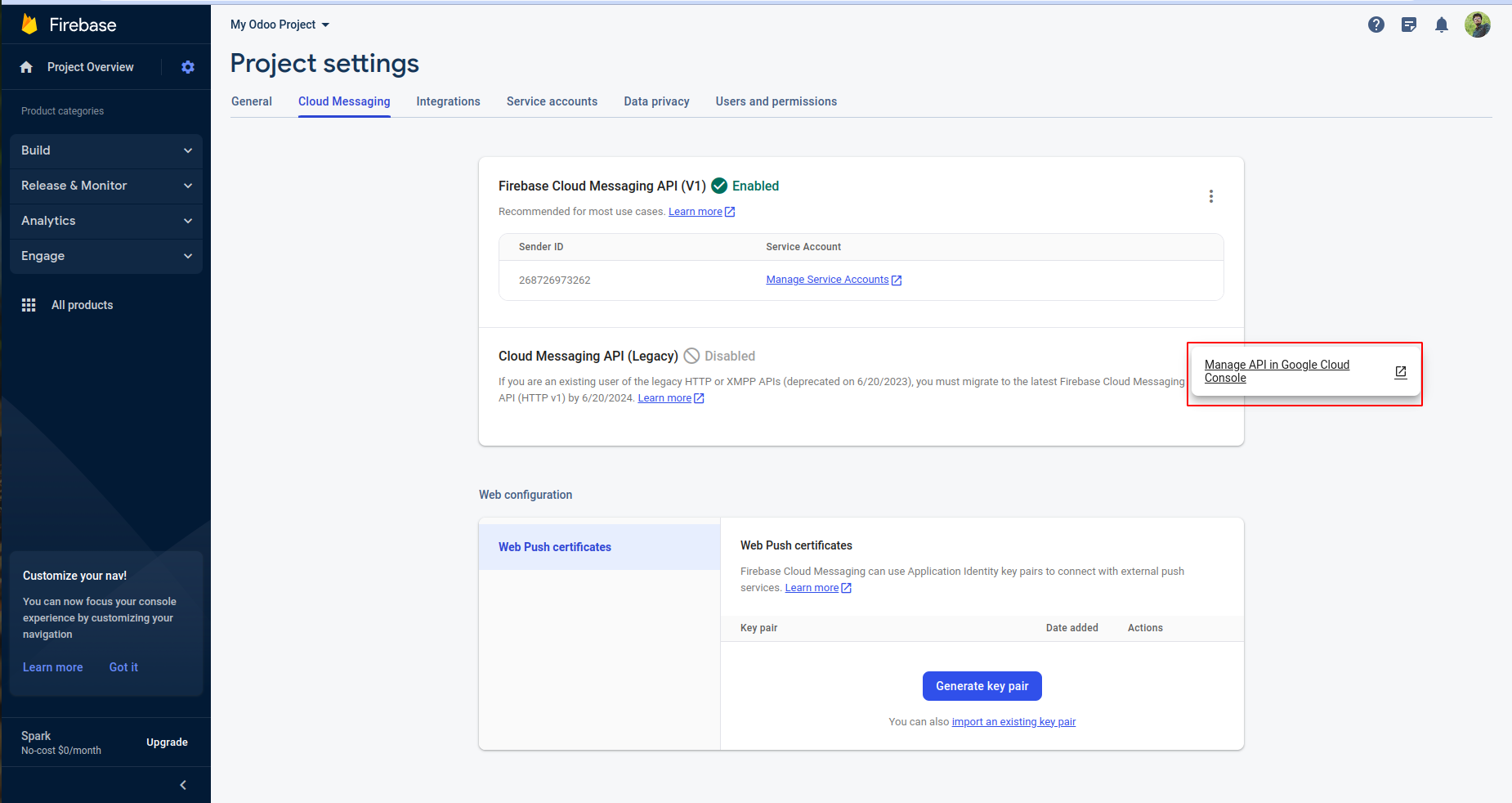Switch to the Integrations tab
The height and width of the screenshot is (803, 1512).
click(448, 101)
